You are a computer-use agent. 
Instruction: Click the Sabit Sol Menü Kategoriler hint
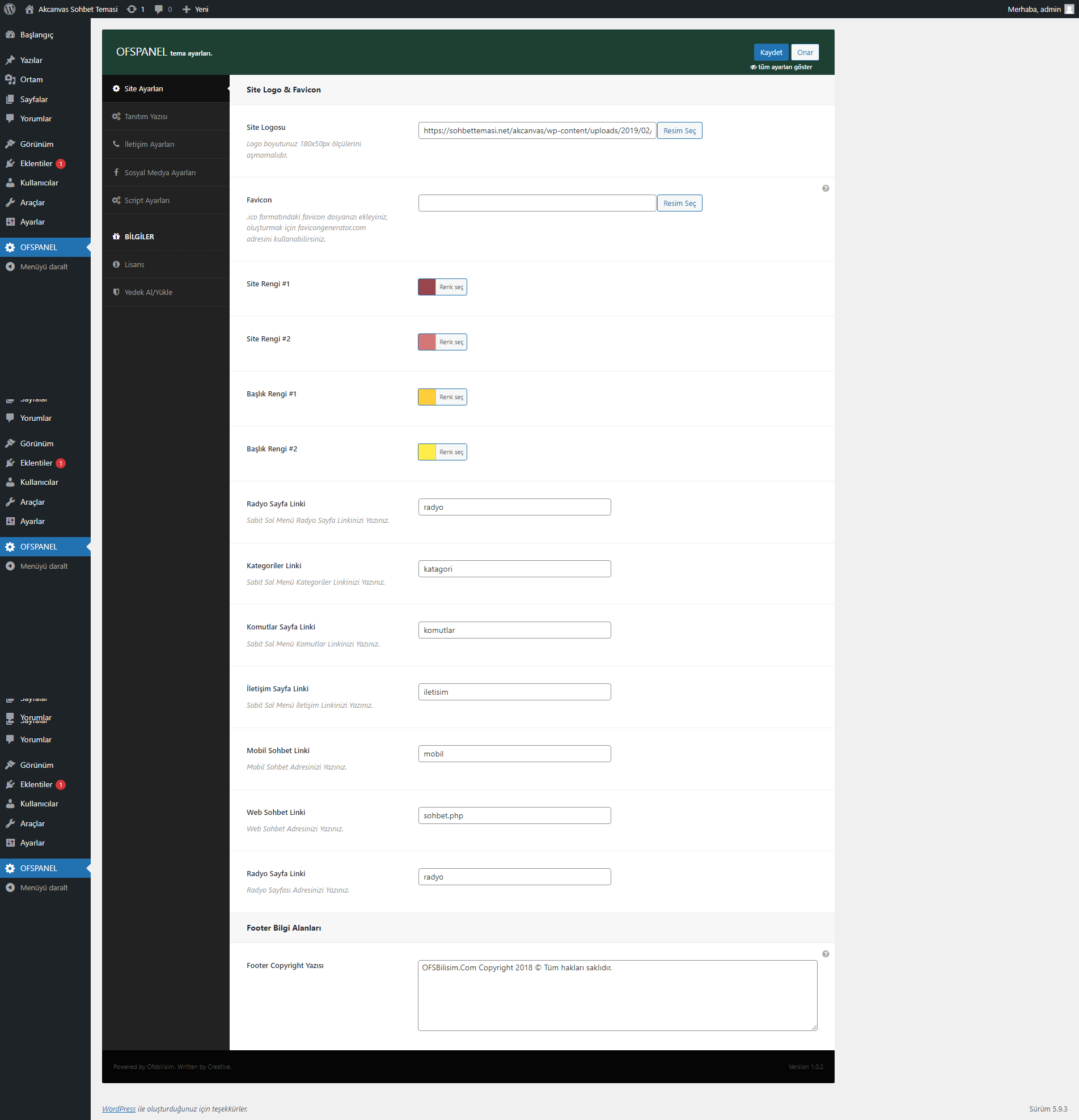pyautogui.click(x=316, y=582)
